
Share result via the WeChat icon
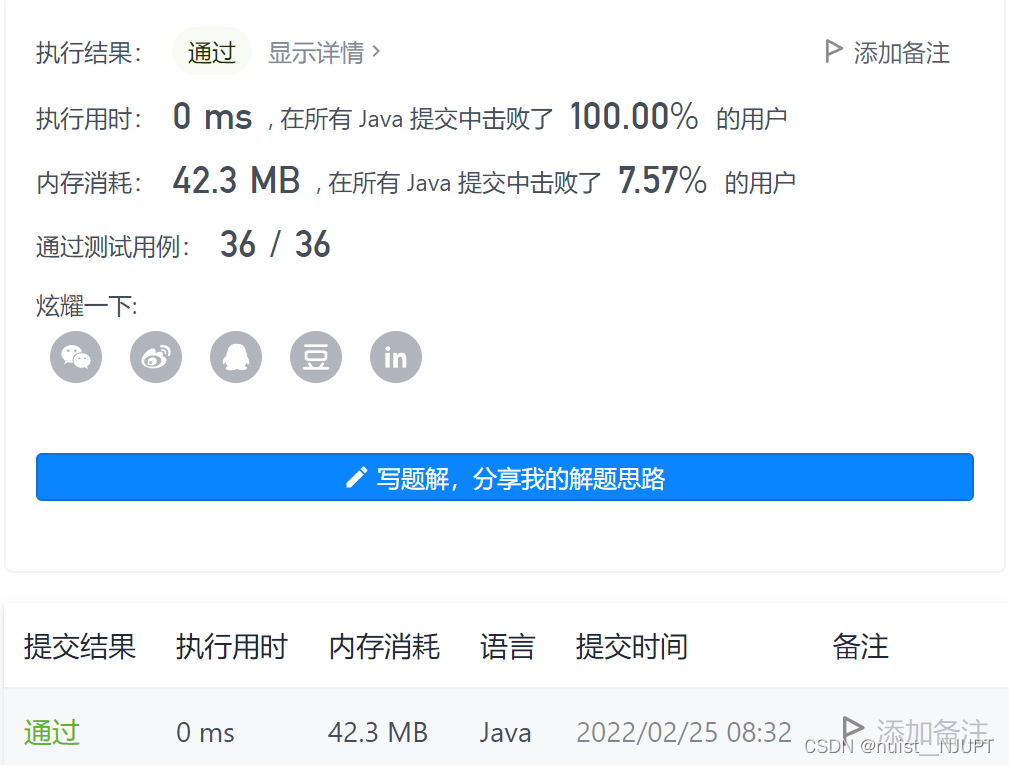point(75,357)
